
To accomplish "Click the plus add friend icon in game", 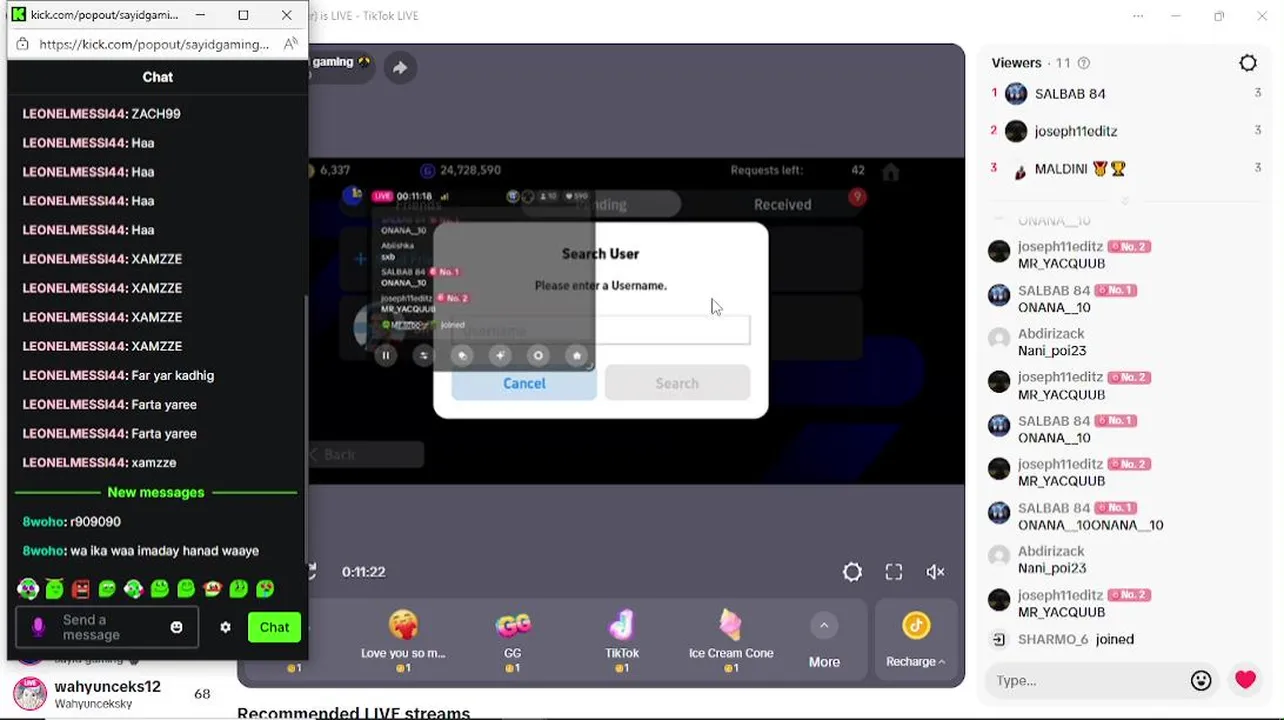I will (x=360, y=258).
